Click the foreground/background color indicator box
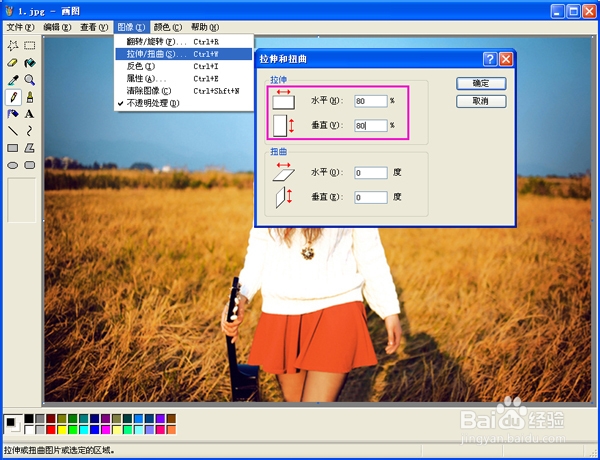 pos(13,424)
